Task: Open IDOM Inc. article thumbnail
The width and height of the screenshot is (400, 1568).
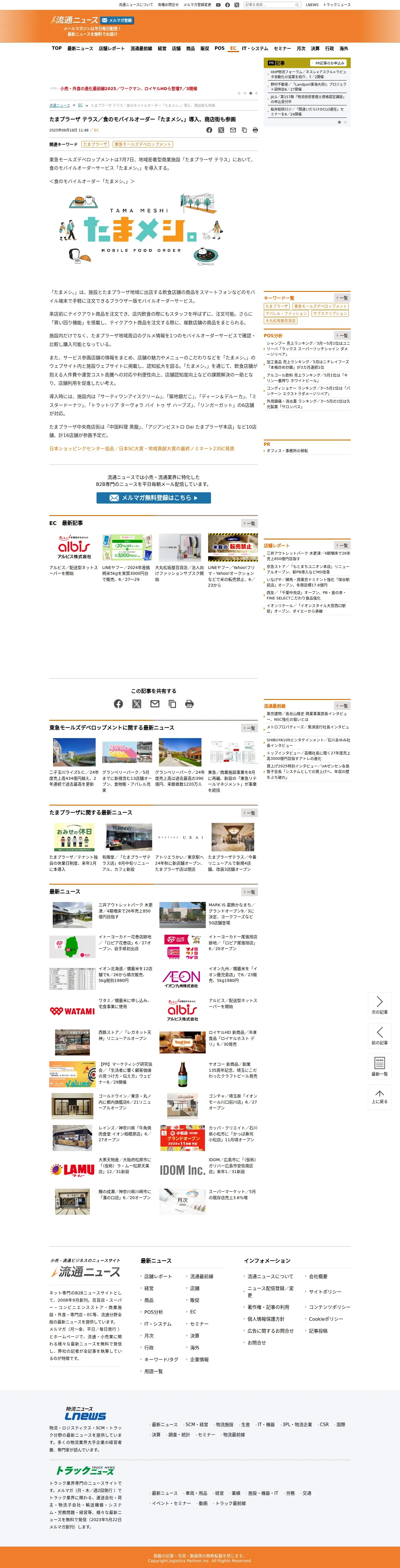Action: [182, 1170]
